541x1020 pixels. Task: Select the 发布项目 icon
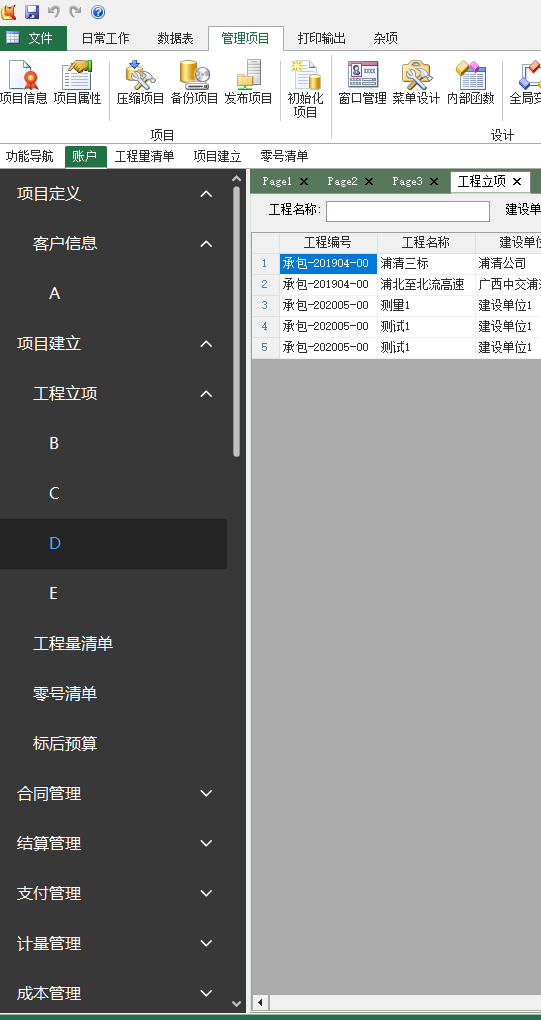coord(248,83)
